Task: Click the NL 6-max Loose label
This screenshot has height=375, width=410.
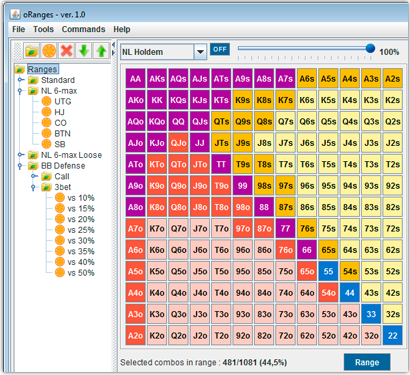Action: (x=71, y=155)
